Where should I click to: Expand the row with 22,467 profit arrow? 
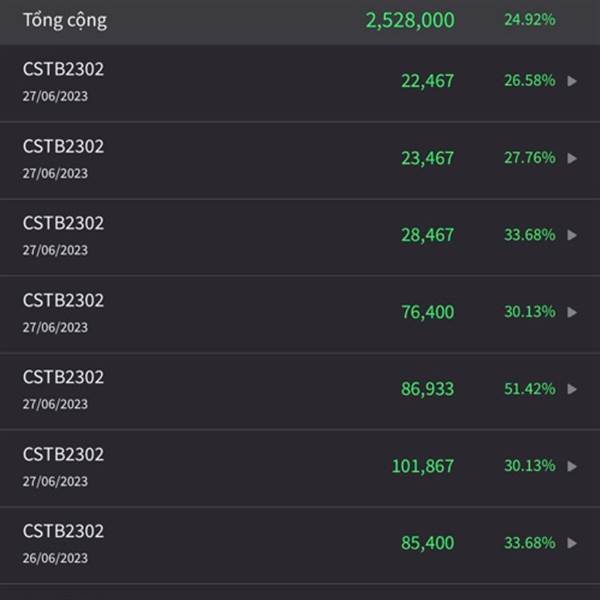pyautogui.click(x=572, y=81)
